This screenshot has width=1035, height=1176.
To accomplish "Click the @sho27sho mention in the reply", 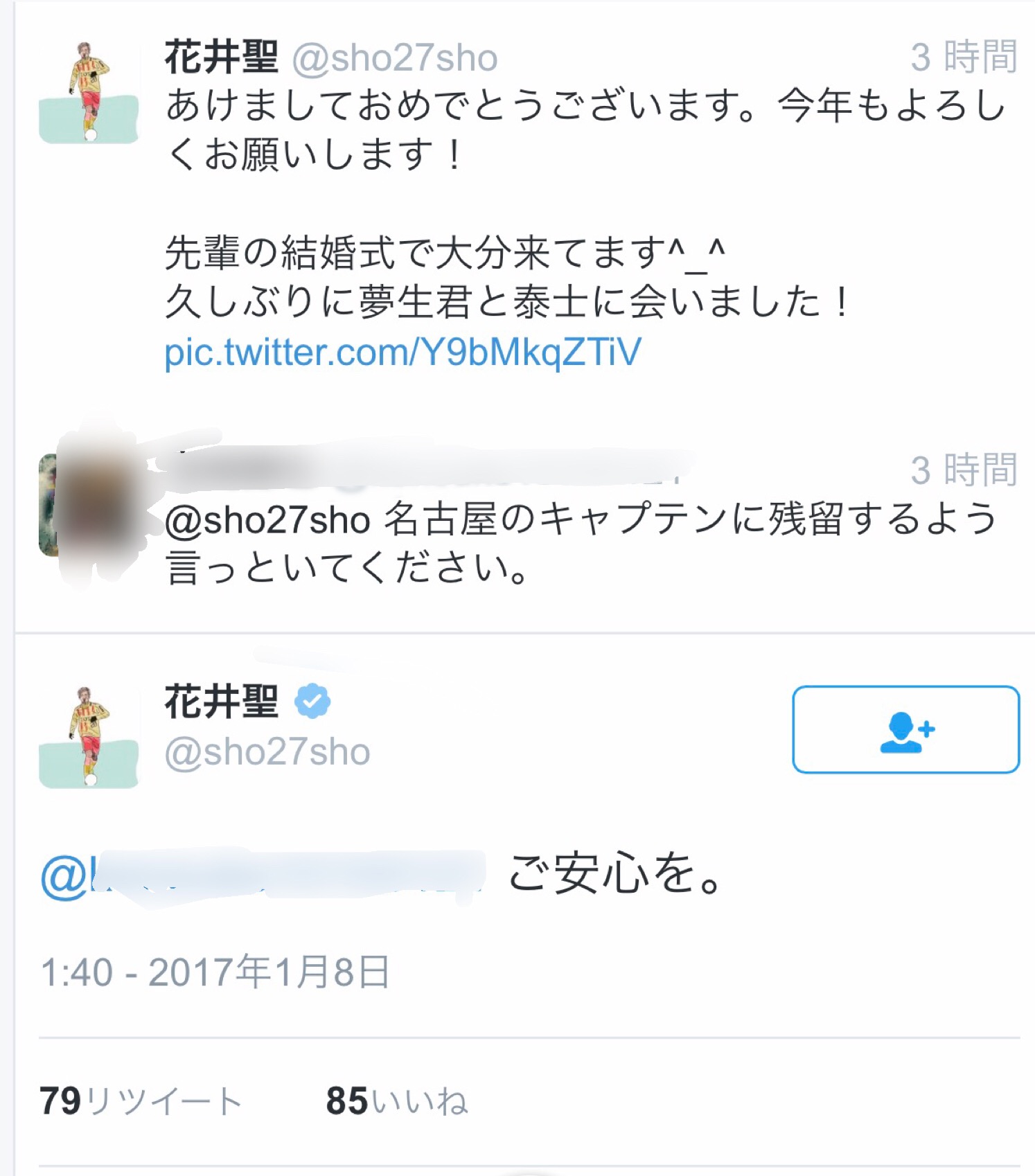I will coord(267,521).
